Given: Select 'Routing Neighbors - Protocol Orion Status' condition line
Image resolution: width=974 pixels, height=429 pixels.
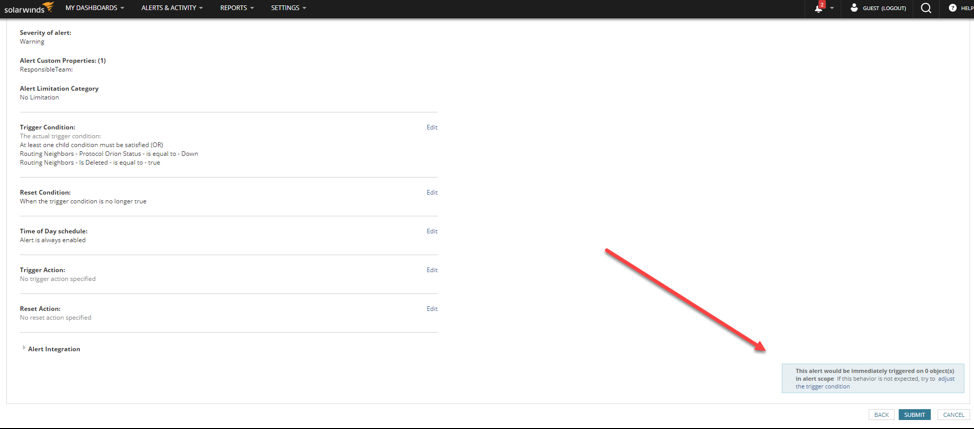Looking at the screenshot, I should coord(109,153).
